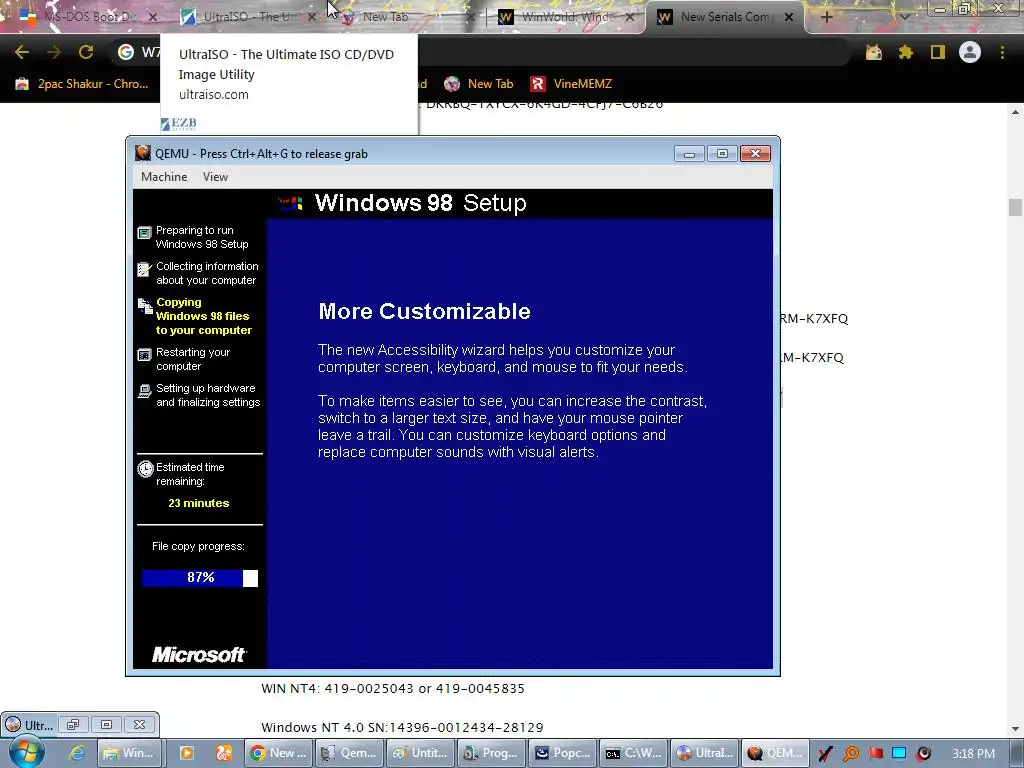The height and width of the screenshot is (768, 1024).
Task: Click the 23 minutes remaining text
Action: tap(199, 503)
